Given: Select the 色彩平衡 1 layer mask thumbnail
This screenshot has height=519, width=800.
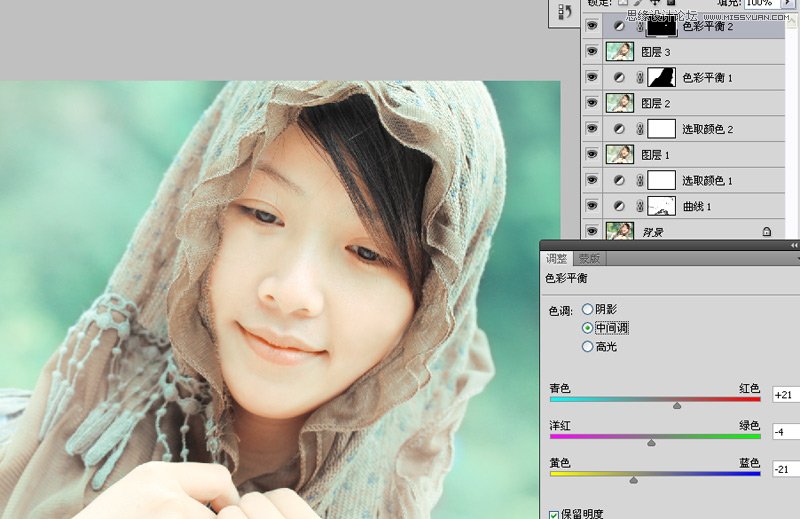Looking at the screenshot, I should pos(661,78).
